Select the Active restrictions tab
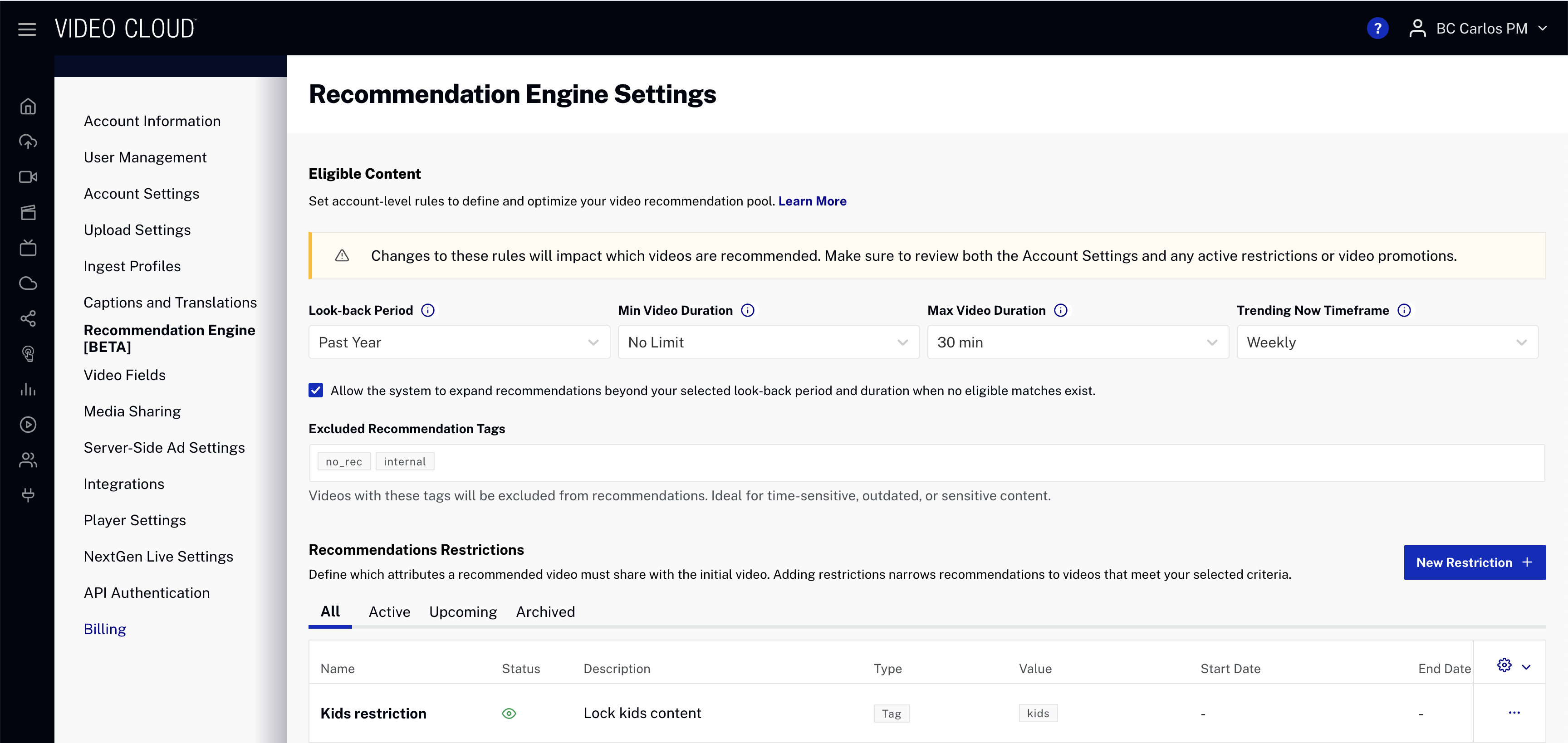Viewport: 1568px width, 743px height. tap(389, 611)
